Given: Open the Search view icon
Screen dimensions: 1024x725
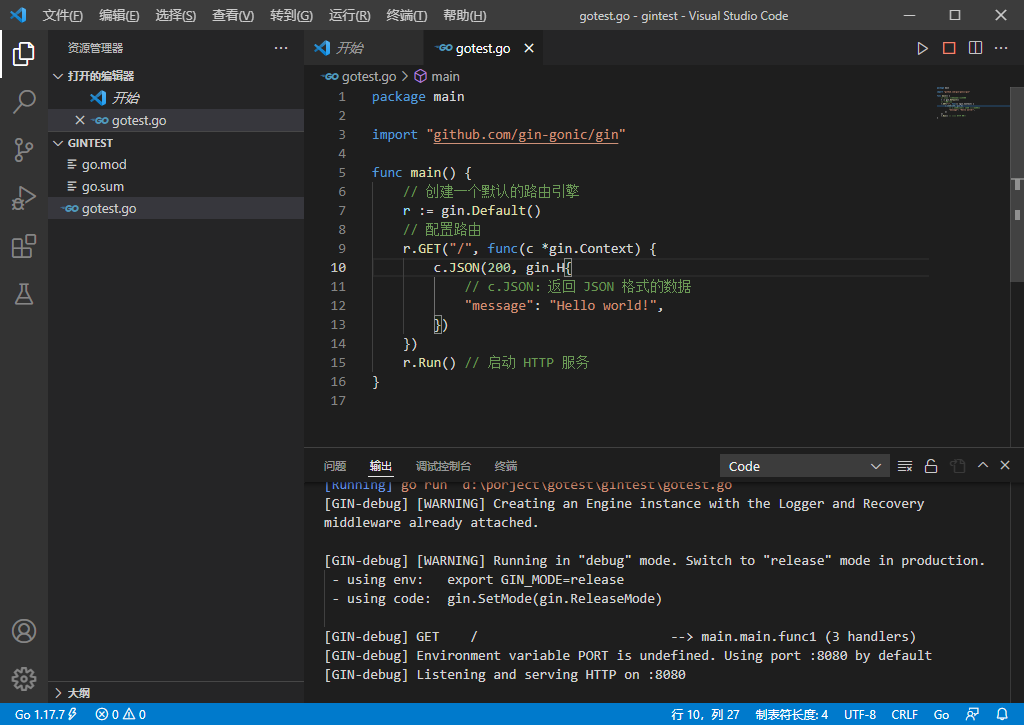Looking at the screenshot, I should click(24, 102).
